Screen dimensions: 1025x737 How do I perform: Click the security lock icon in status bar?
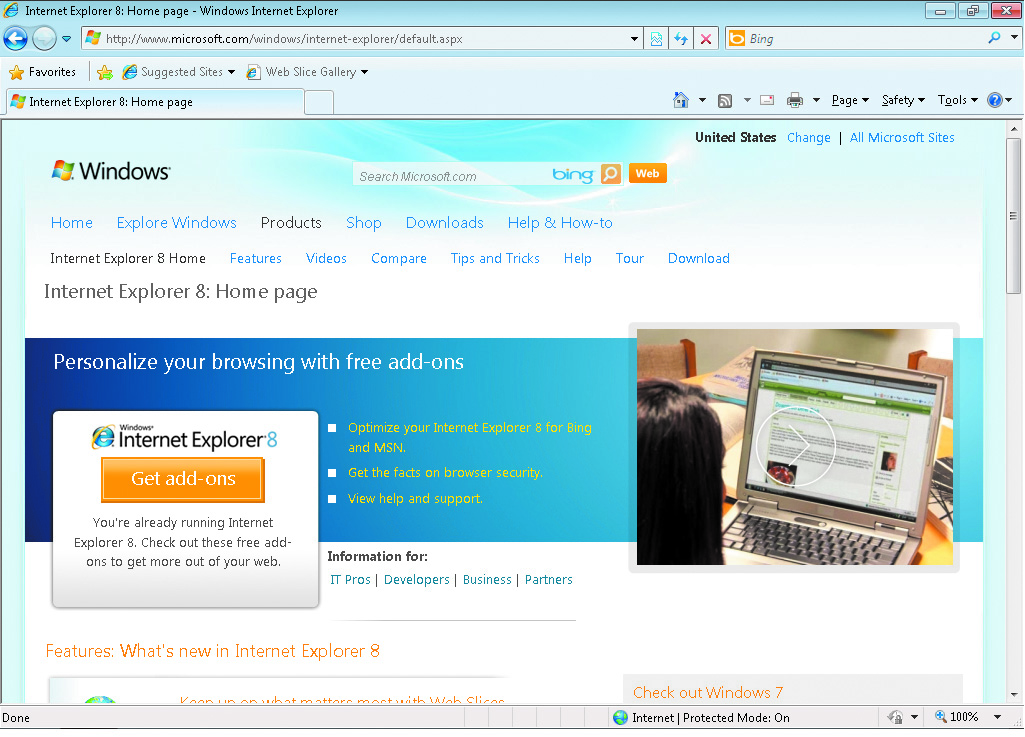[x=896, y=717]
